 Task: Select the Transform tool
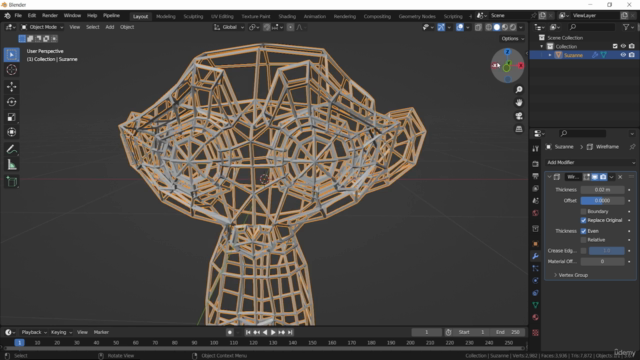(11, 132)
